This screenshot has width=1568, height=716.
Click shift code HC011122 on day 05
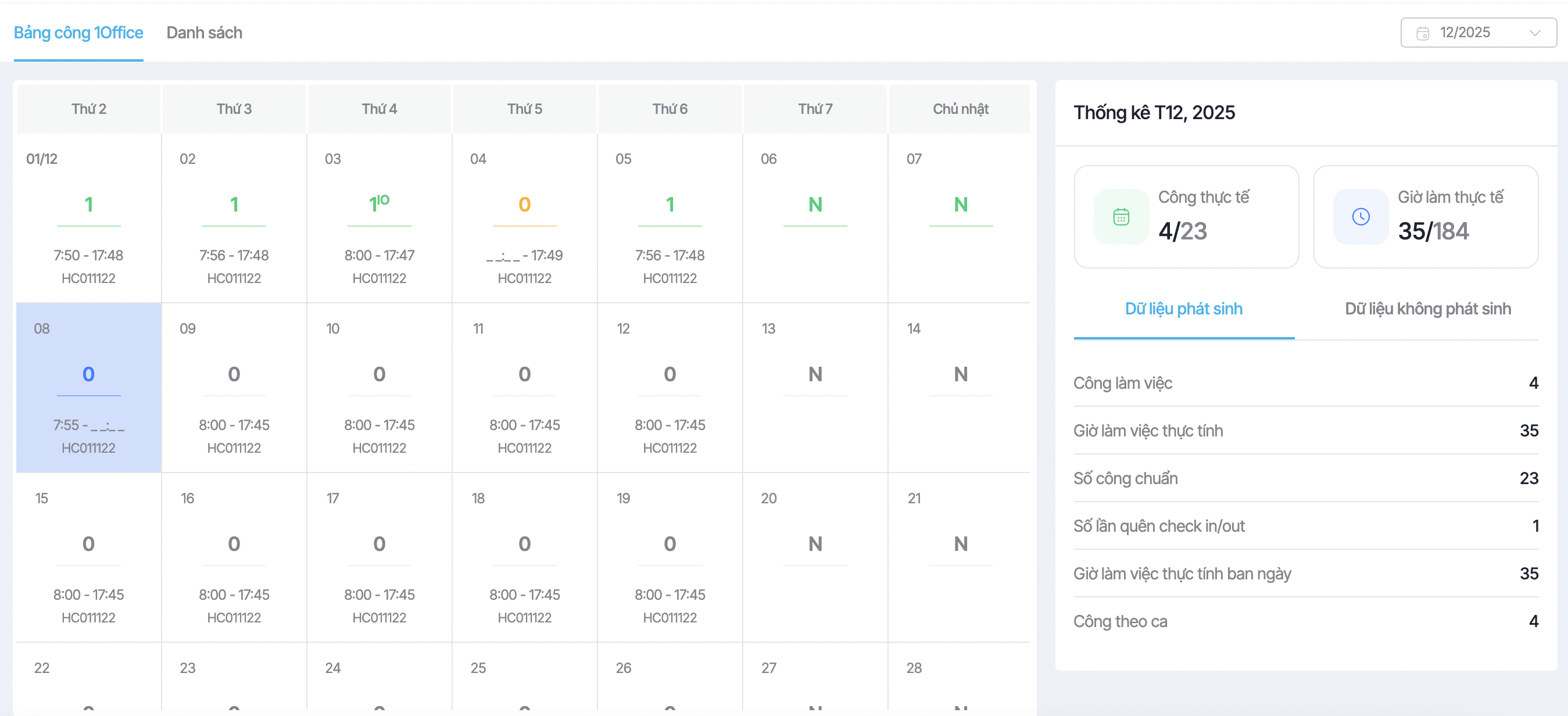pos(670,278)
